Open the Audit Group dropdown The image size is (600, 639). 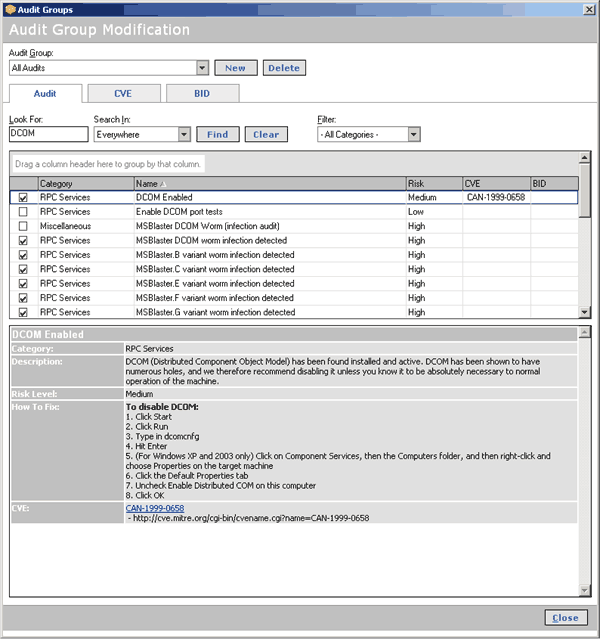202,68
